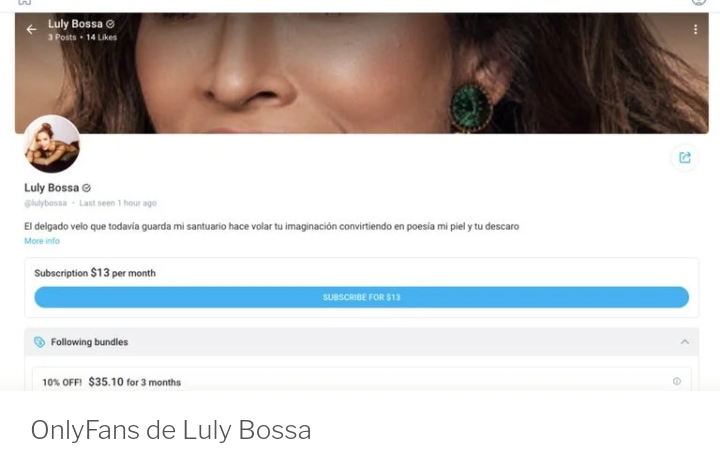Show info for the 10% OFF bundle
This screenshot has width=720, height=461.
(x=676, y=381)
